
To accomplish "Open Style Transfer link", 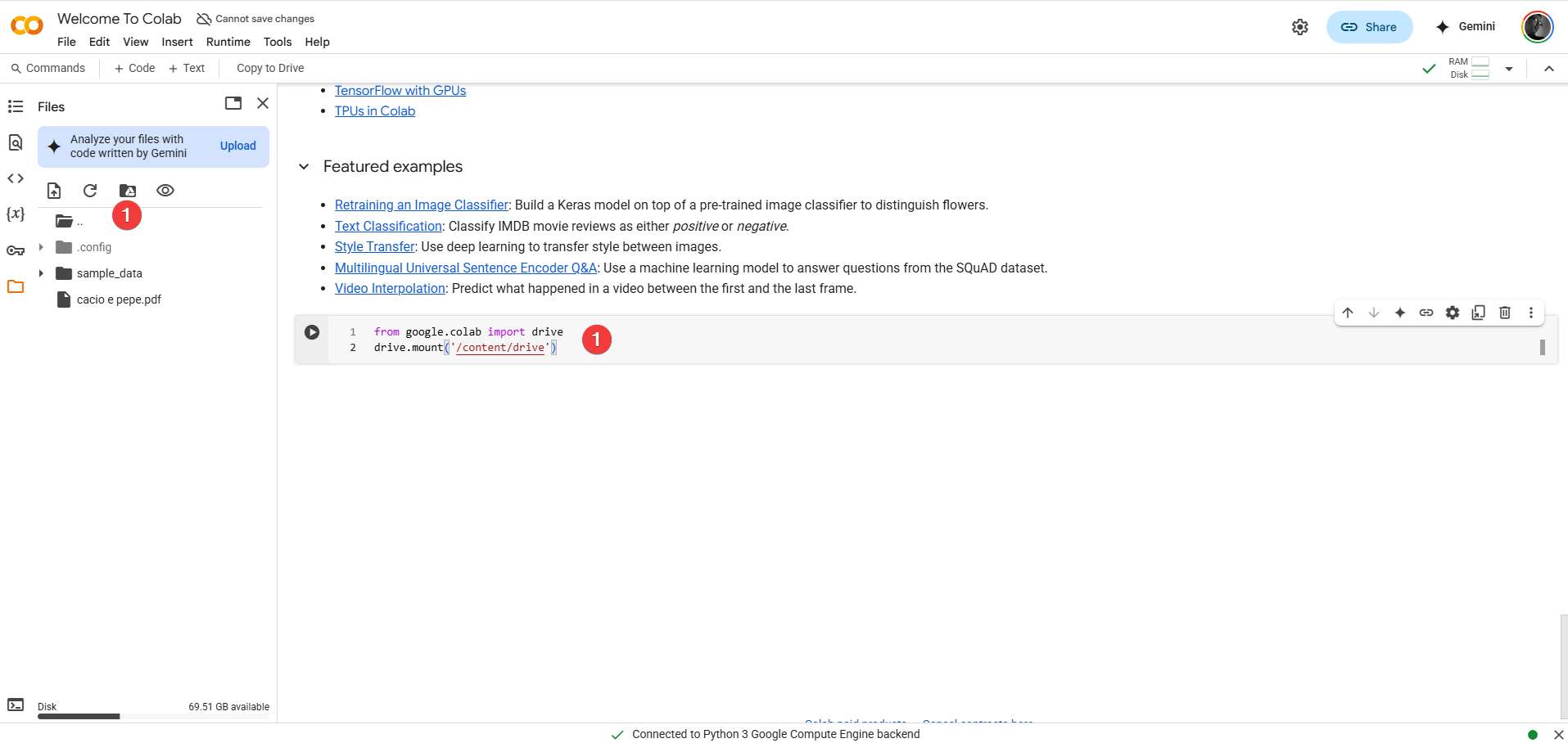I will coord(375,247).
